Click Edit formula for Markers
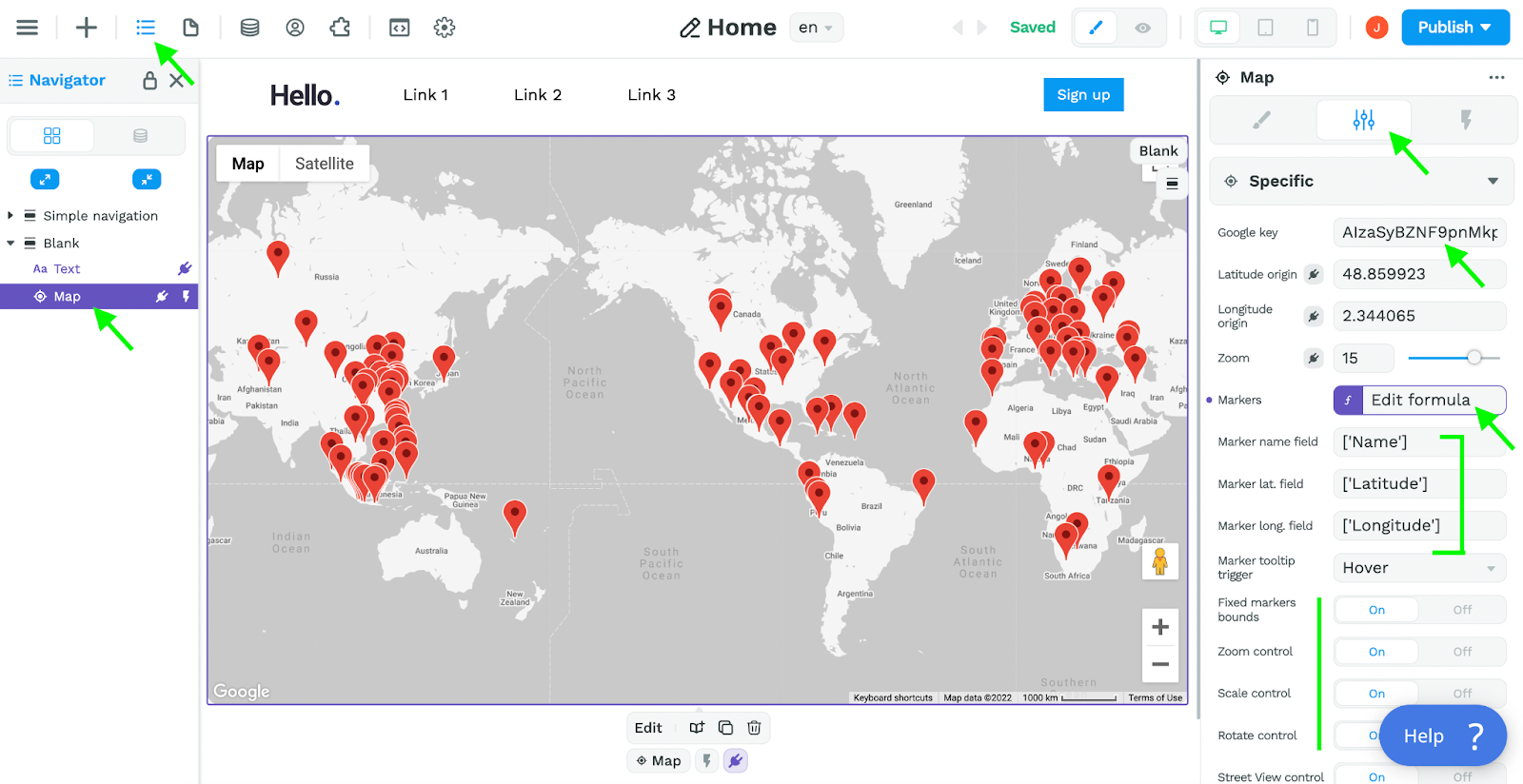1523x784 pixels. (1419, 400)
